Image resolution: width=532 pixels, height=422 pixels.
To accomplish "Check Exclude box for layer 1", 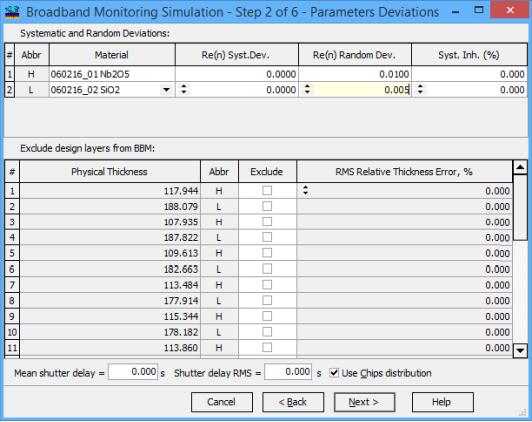I will point(267,191).
